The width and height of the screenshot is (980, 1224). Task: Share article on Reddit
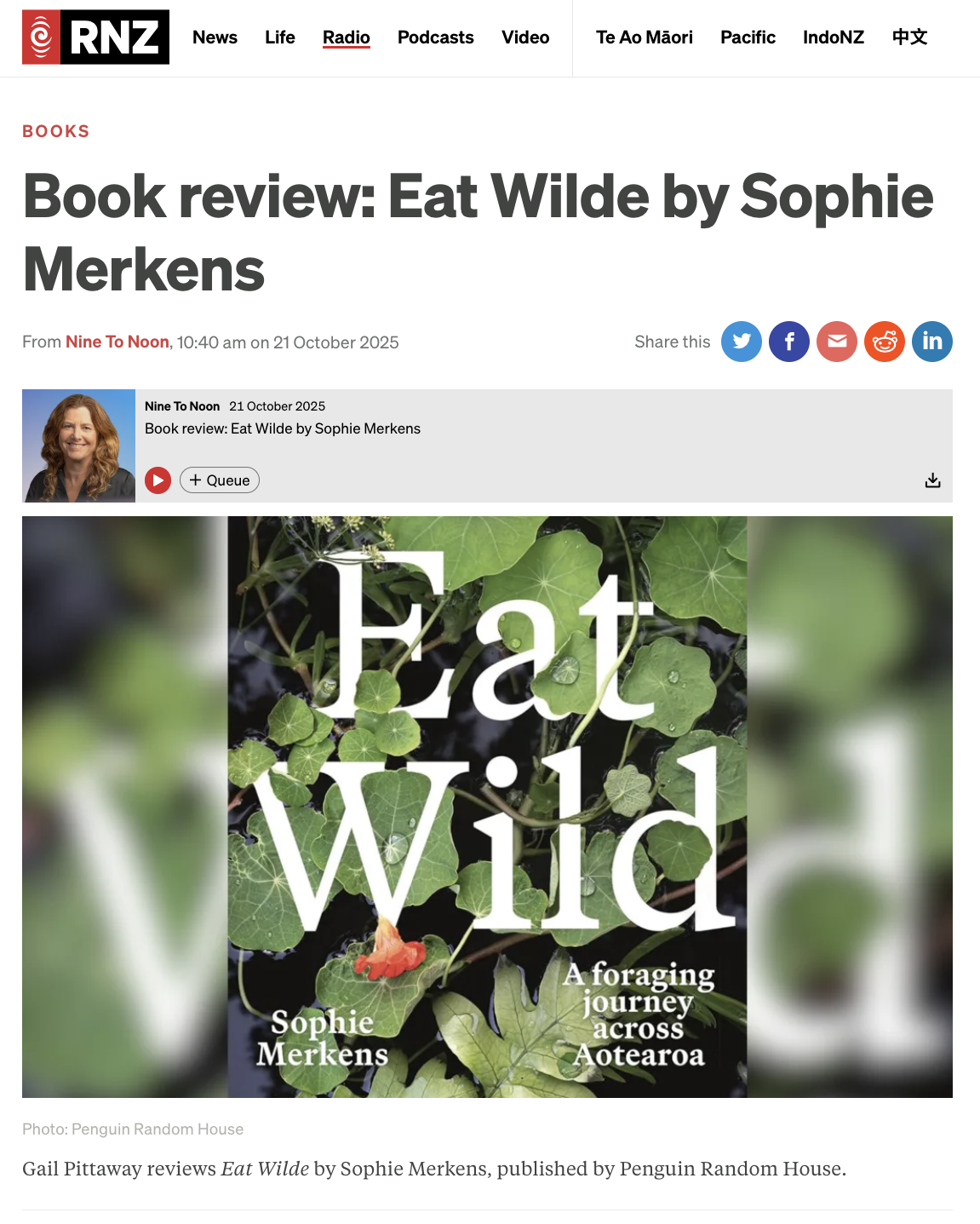click(x=885, y=342)
